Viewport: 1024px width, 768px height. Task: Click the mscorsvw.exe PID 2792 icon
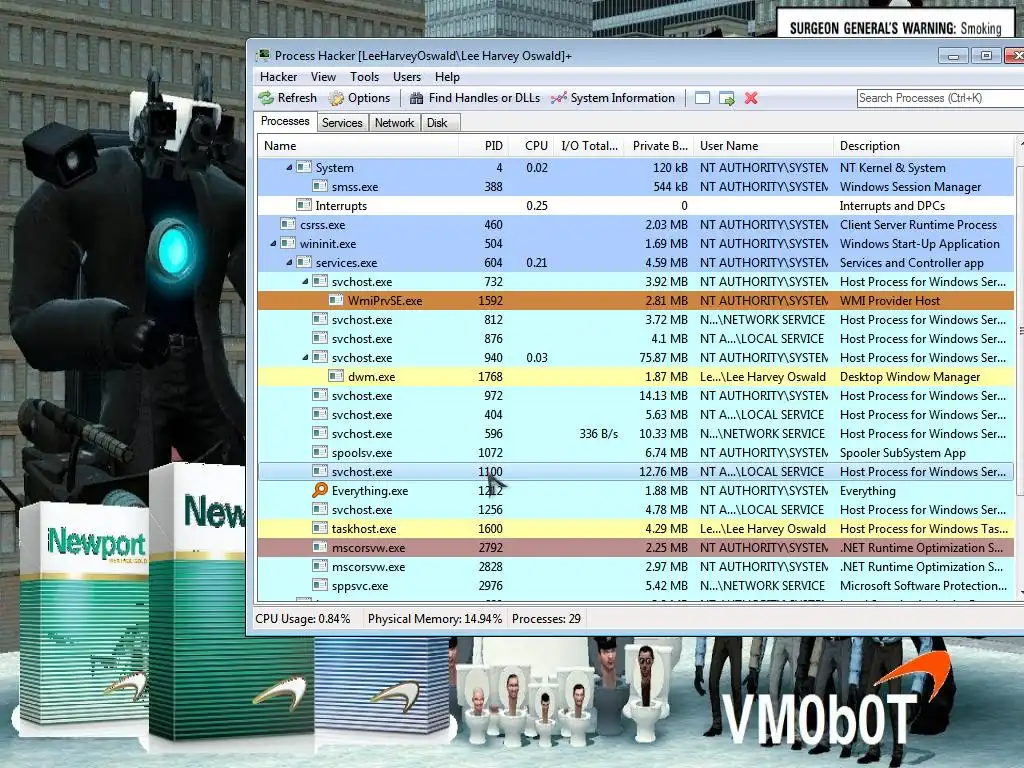pyautogui.click(x=320, y=547)
